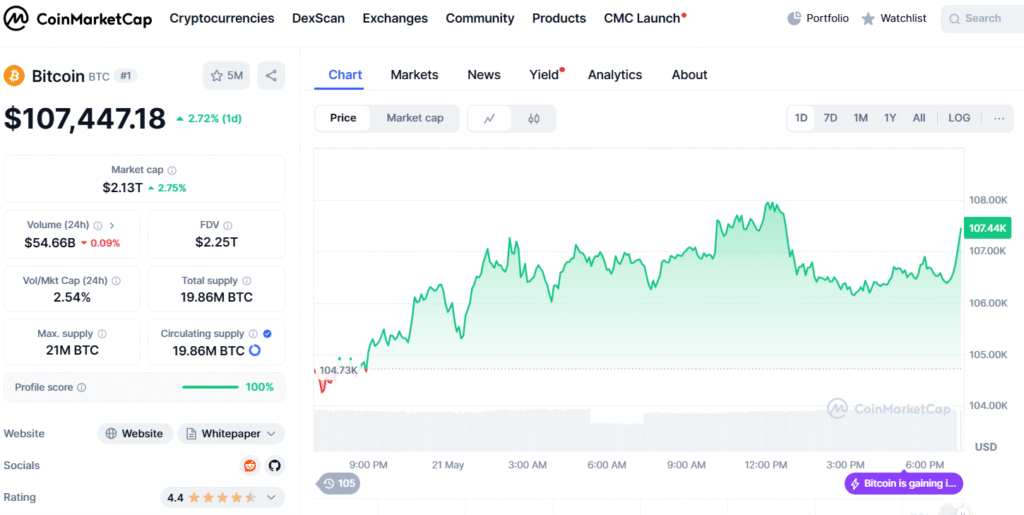Select the 1M time range
Screen dimensions: 1024x515
860,118
